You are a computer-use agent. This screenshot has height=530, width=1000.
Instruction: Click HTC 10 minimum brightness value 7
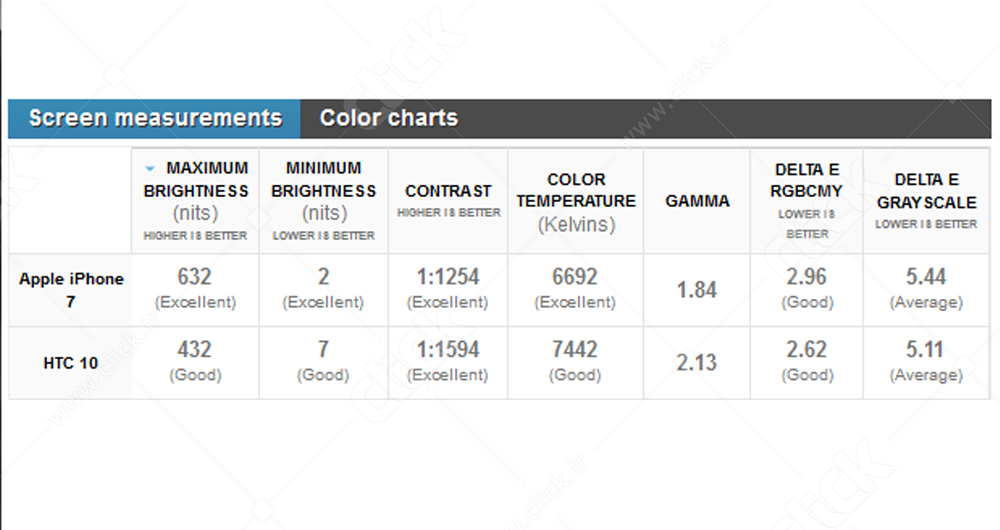click(324, 350)
